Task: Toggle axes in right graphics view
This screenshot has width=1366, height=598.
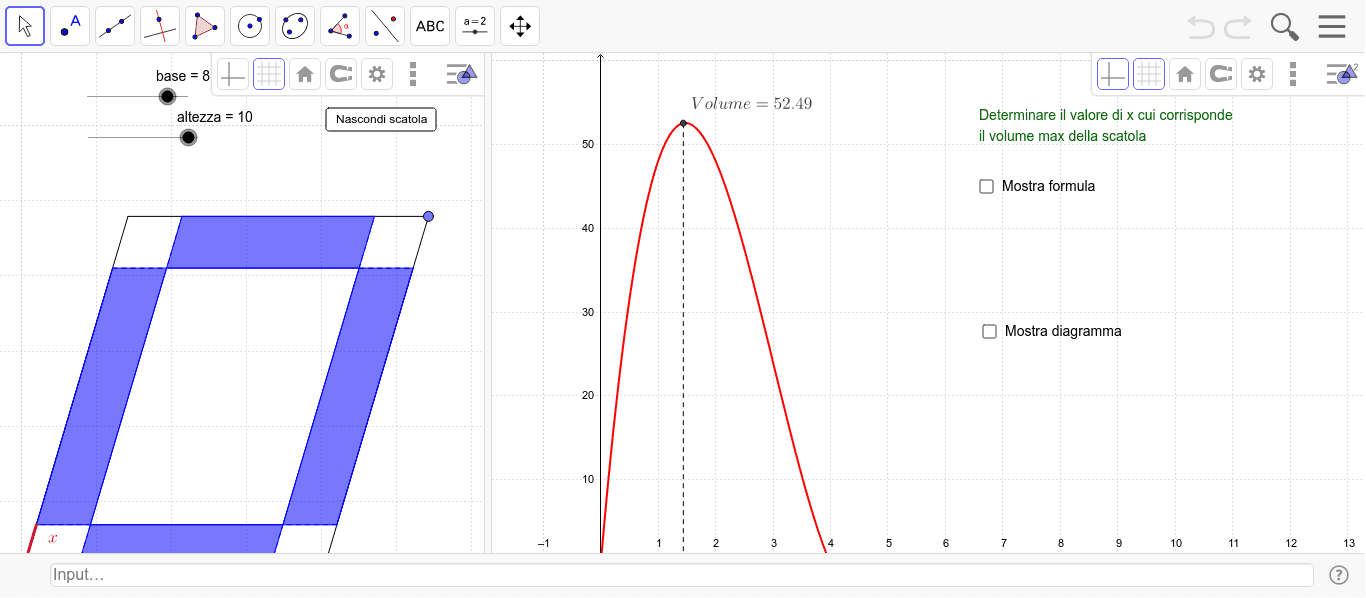Action: pos(1113,74)
